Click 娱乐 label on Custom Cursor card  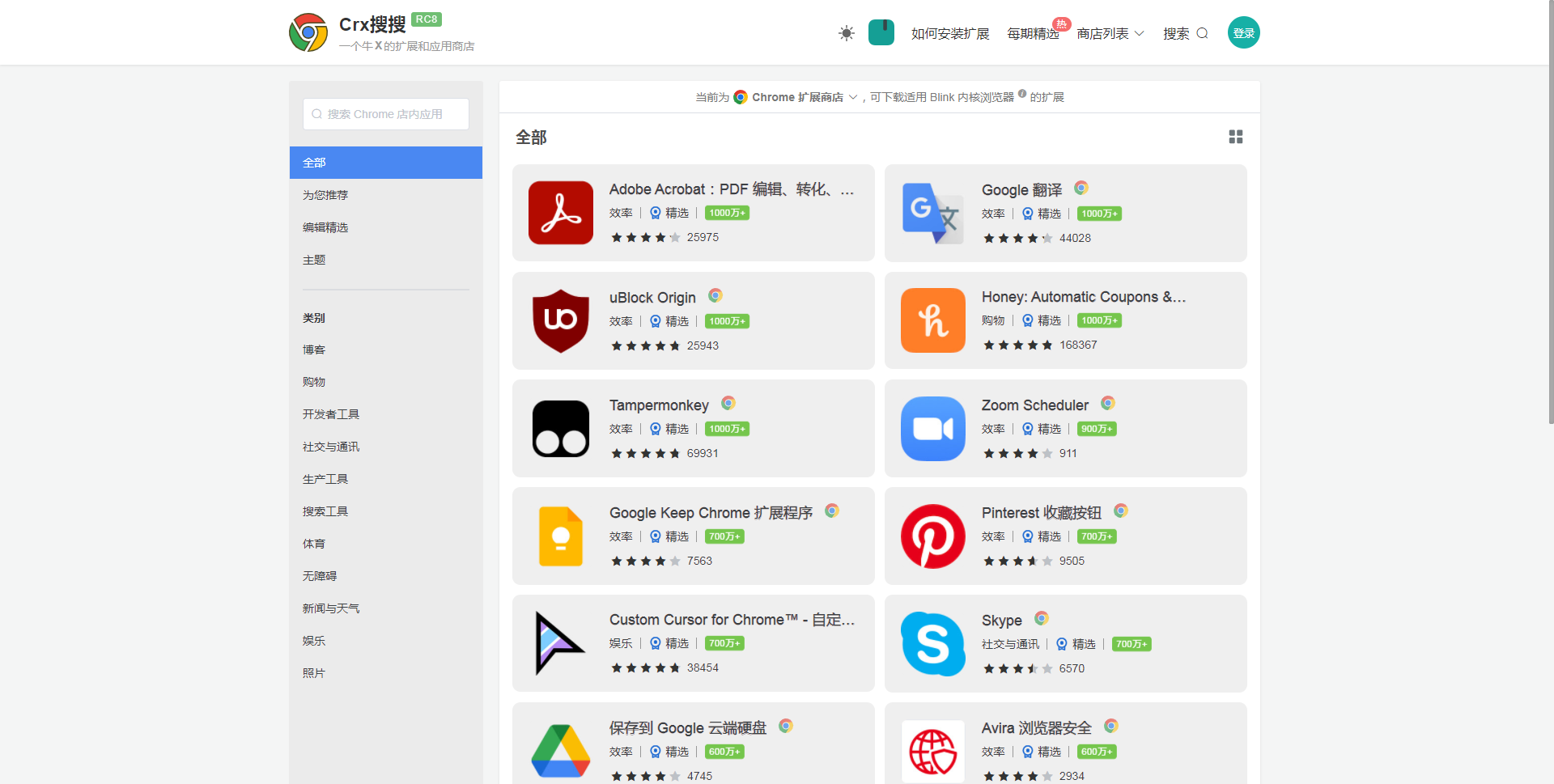point(621,643)
